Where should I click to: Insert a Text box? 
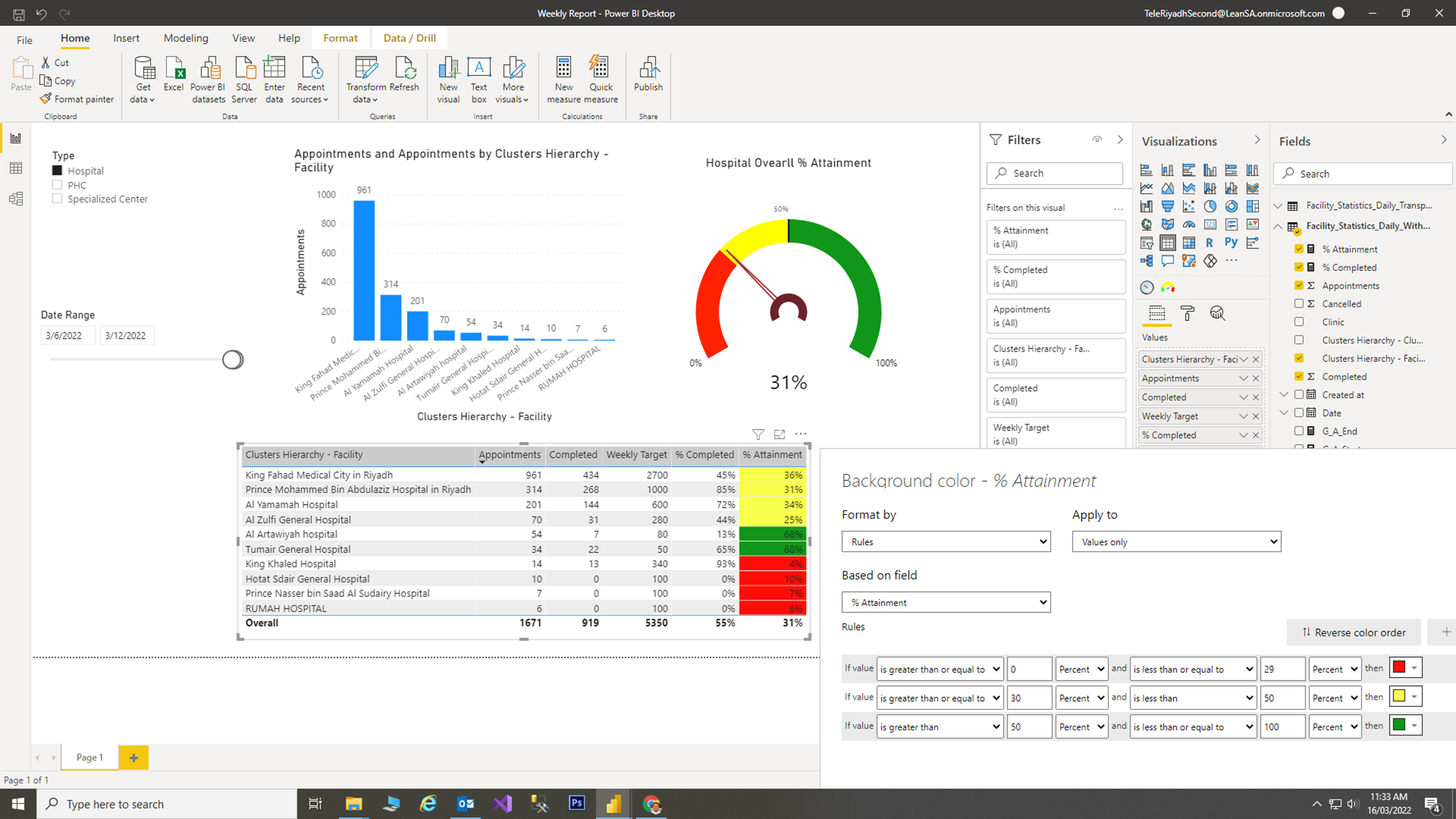click(x=479, y=79)
